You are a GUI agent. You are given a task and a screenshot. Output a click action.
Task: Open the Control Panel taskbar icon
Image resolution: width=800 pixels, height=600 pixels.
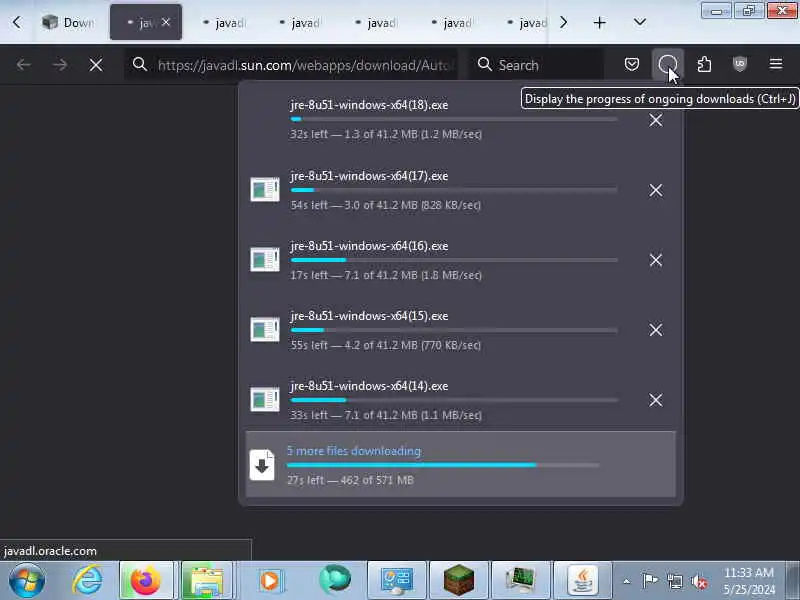point(396,581)
